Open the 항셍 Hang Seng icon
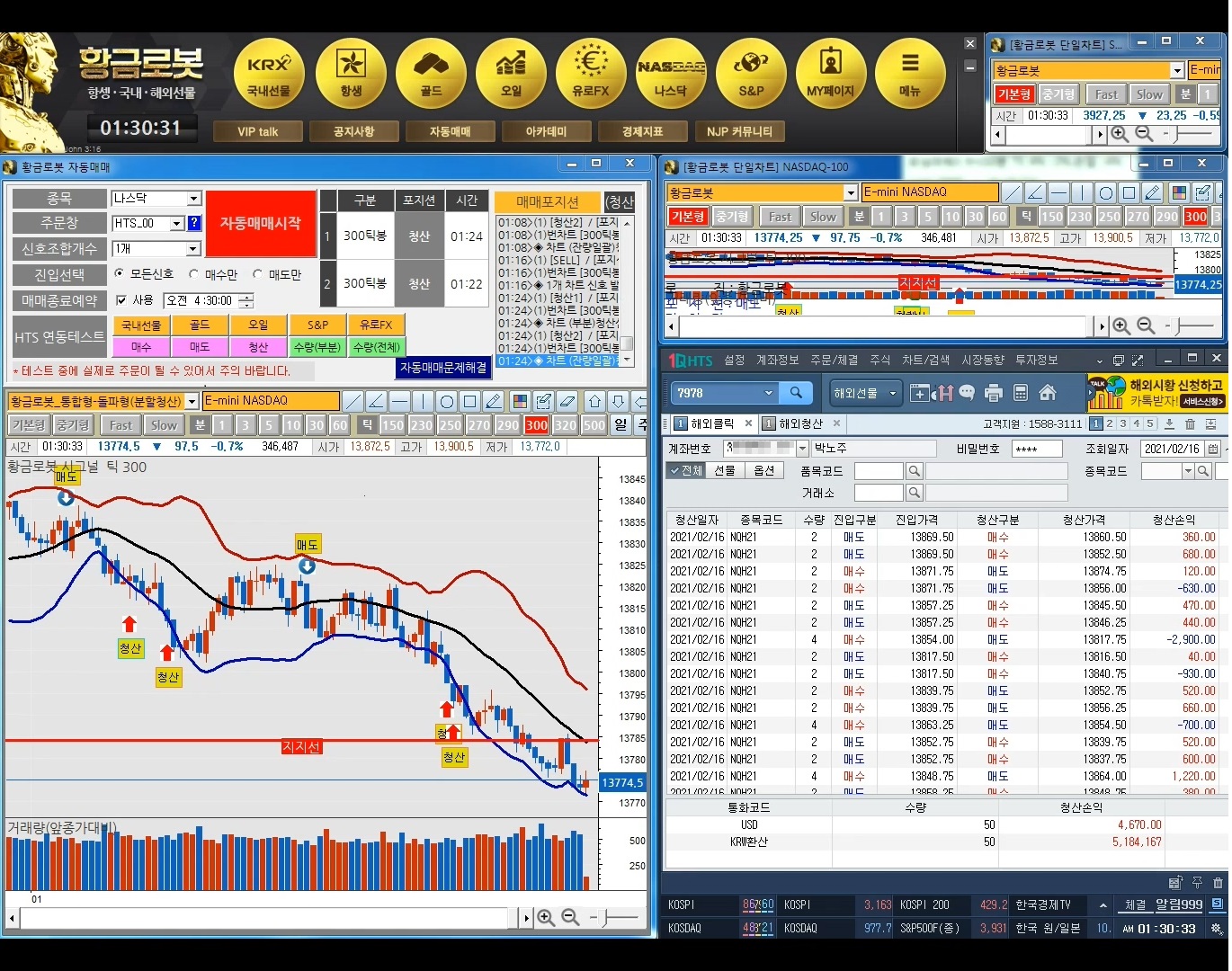 (x=351, y=74)
